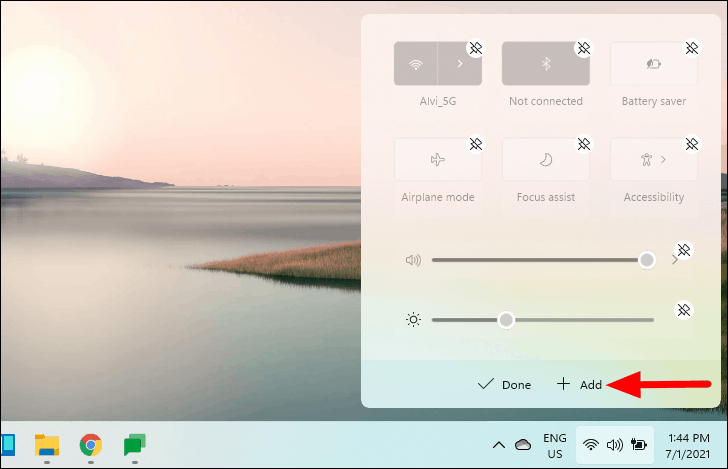Toggle the Focus assist tile

(x=546, y=160)
